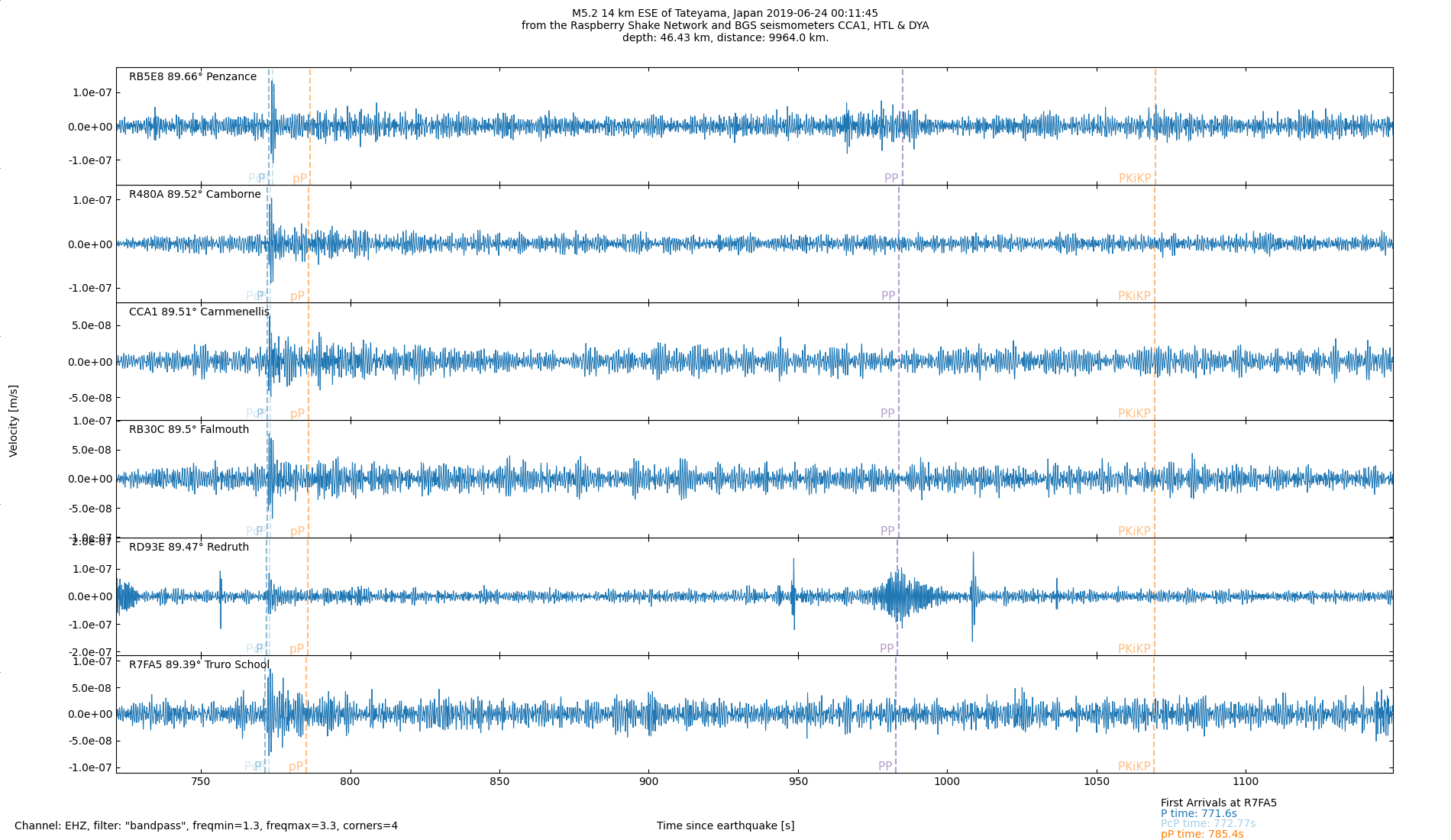Image resolution: width=1451 pixels, height=840 pixels.
Task: Select the PKiKP phase label in the Penzance panel
Action: pos(1135,179)
